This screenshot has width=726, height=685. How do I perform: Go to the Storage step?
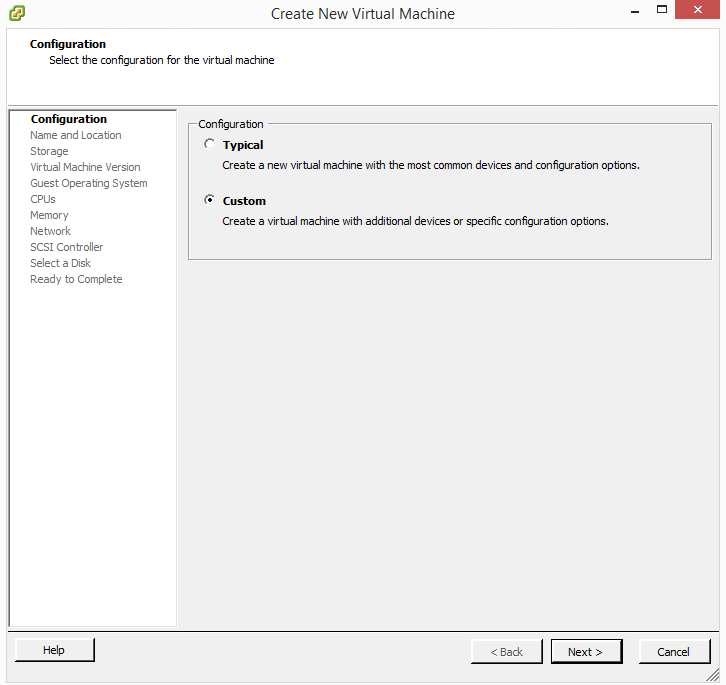[x=49, y=151]
